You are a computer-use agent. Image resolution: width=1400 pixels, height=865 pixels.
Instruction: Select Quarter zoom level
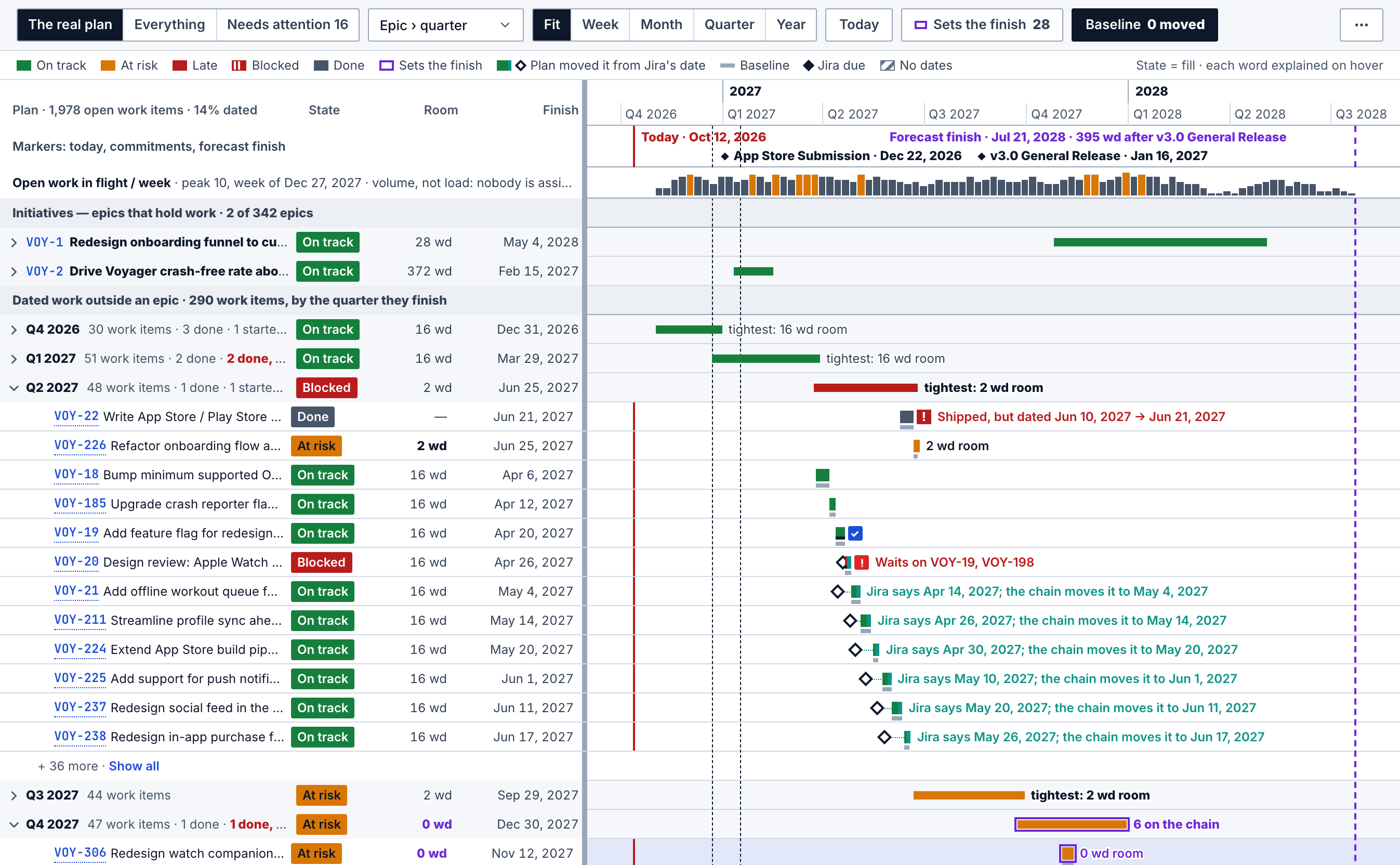click(x=729, y=24)
